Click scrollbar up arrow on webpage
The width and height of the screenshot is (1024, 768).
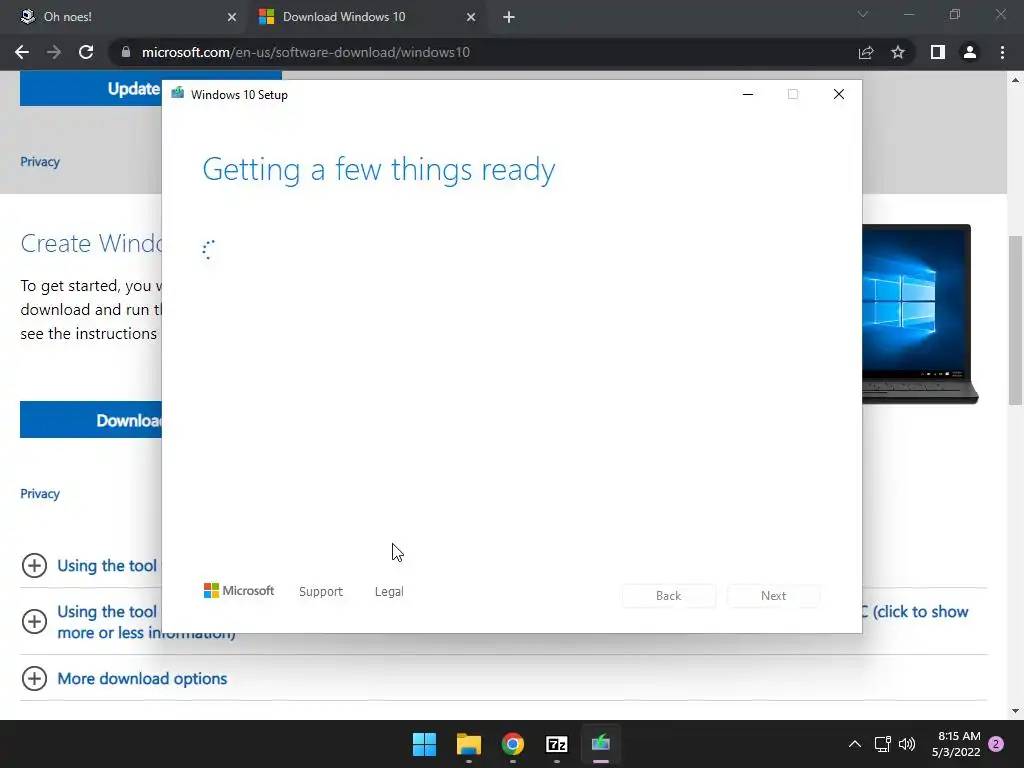1015,80
